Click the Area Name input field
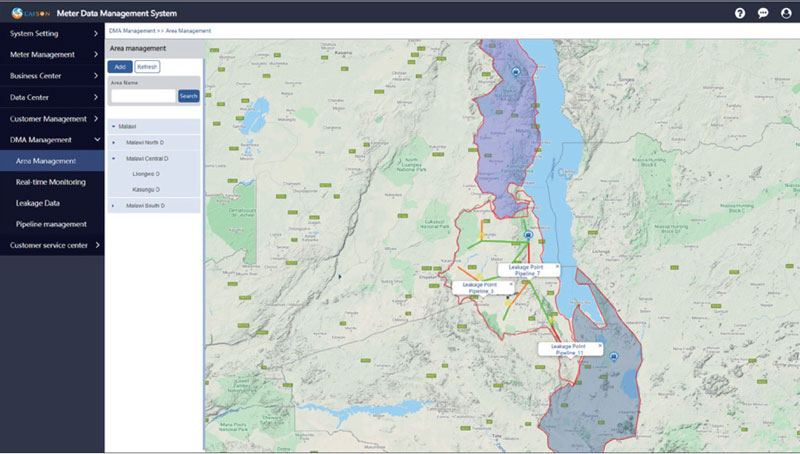800x454 pixels. pos(143,96)
